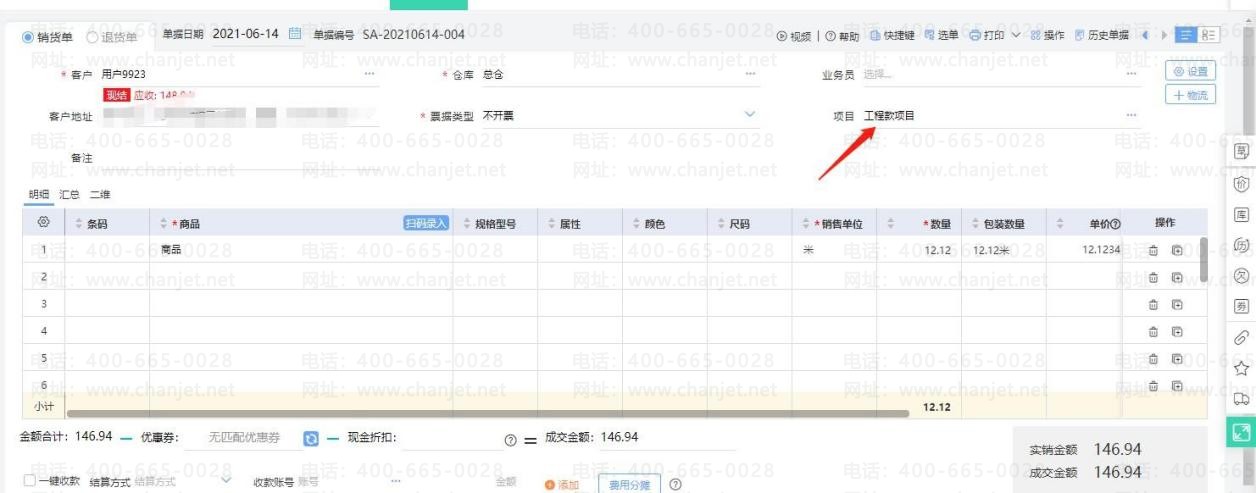Expand the 结算方式 dropdown
This screenshot has height=493, width=1256.
coord(226,482)
